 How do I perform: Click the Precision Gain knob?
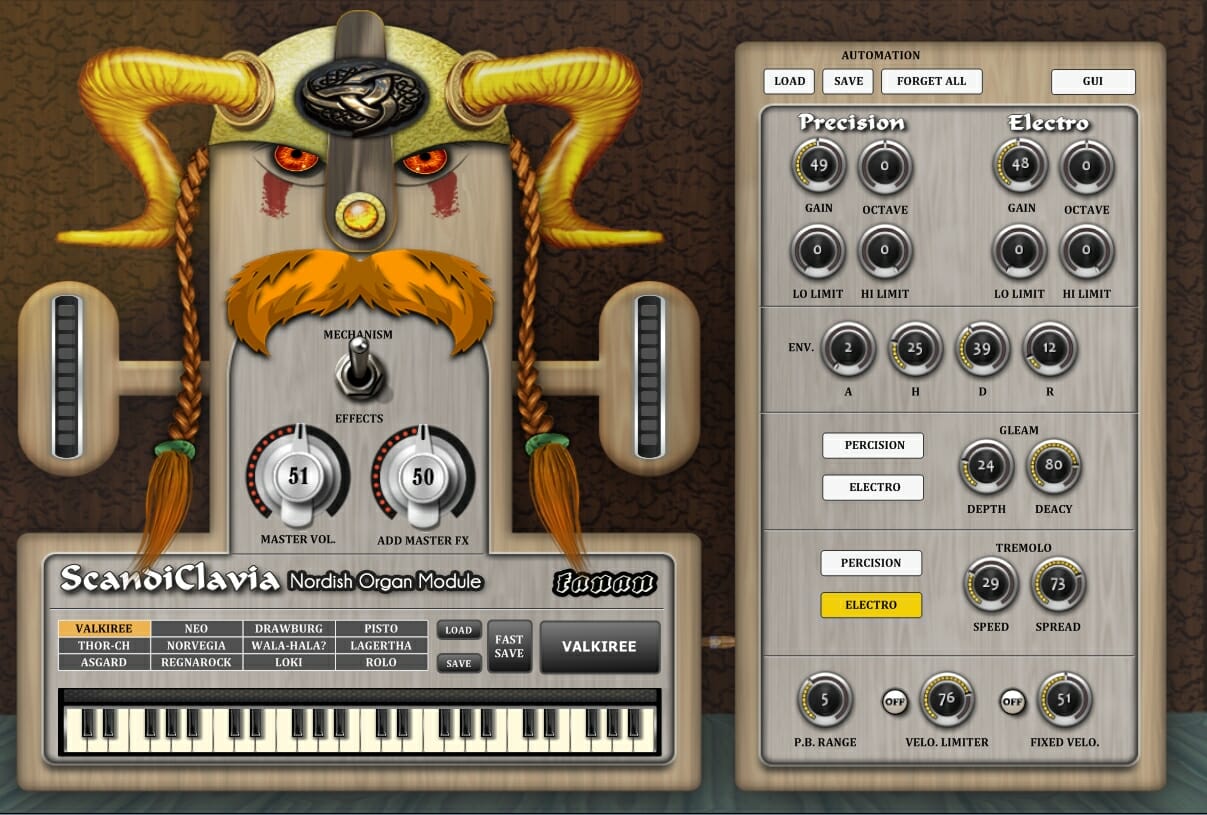pos(819,166)
